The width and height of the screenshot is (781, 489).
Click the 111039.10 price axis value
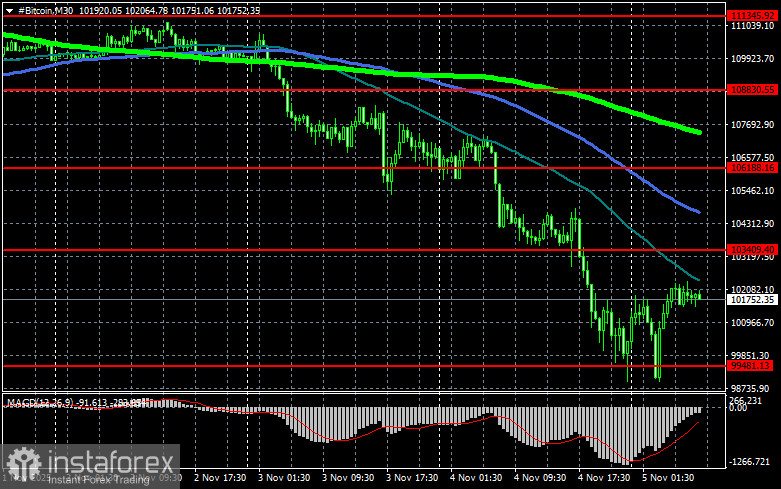(752, 26)
